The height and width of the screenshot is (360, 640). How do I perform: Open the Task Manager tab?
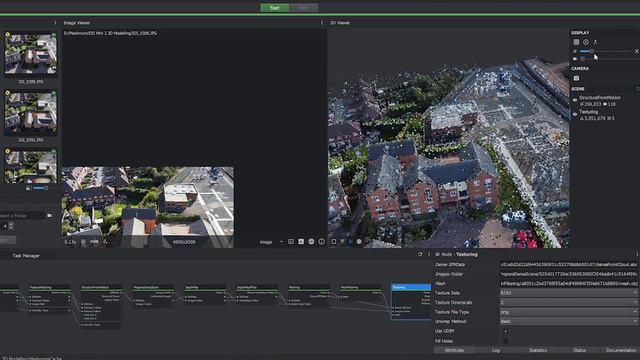(26, 256)
